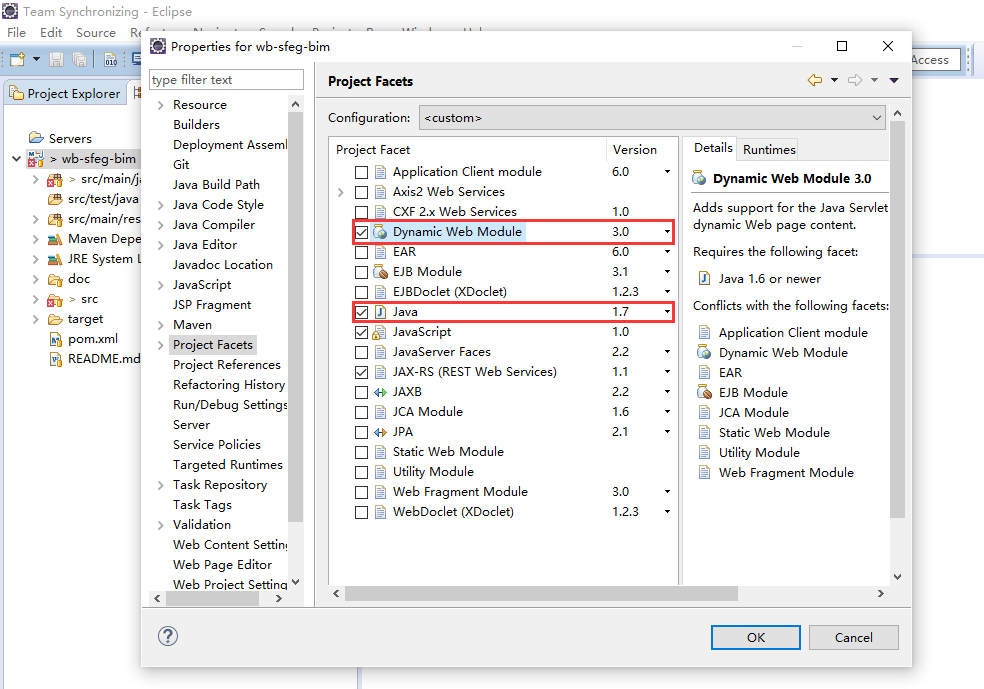Click the facets list horizontal scrollbar

500,594
